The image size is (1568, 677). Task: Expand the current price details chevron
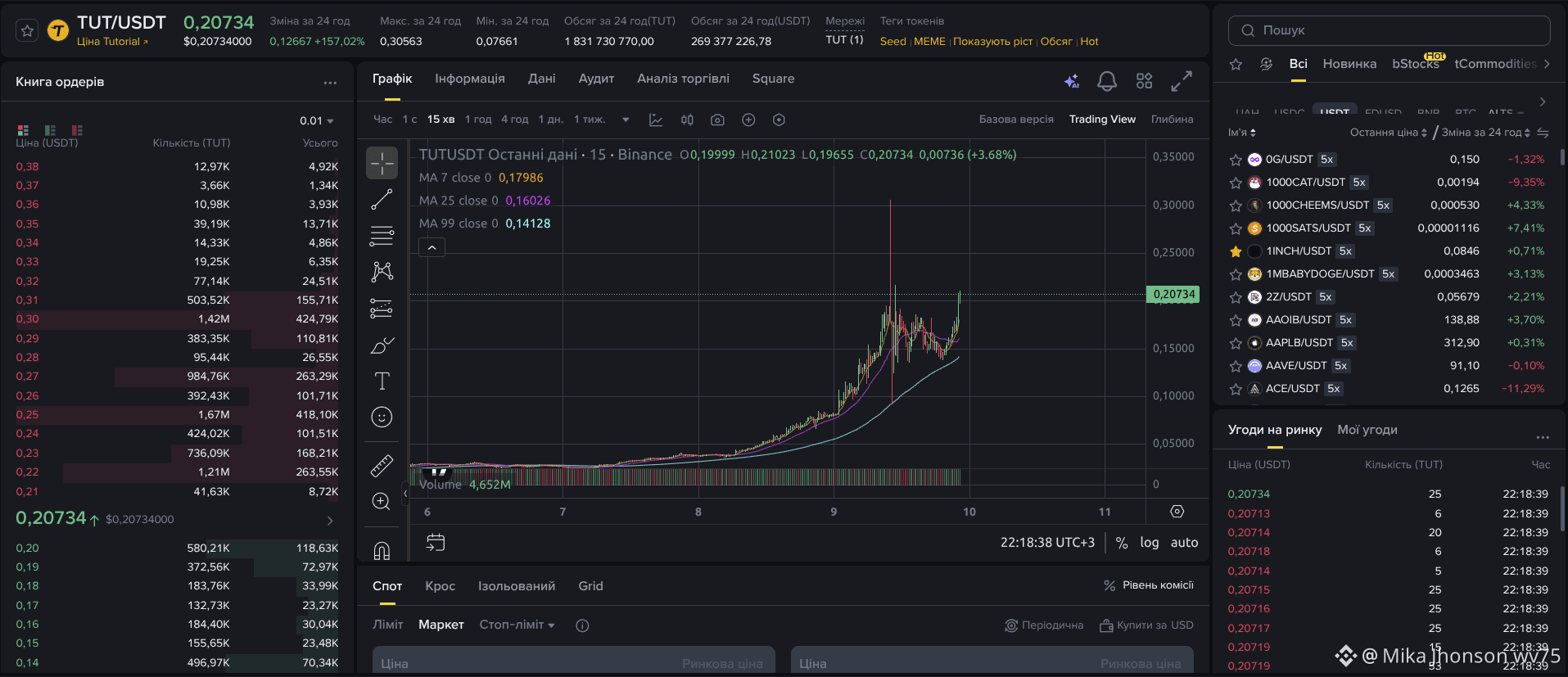[330, 521]
